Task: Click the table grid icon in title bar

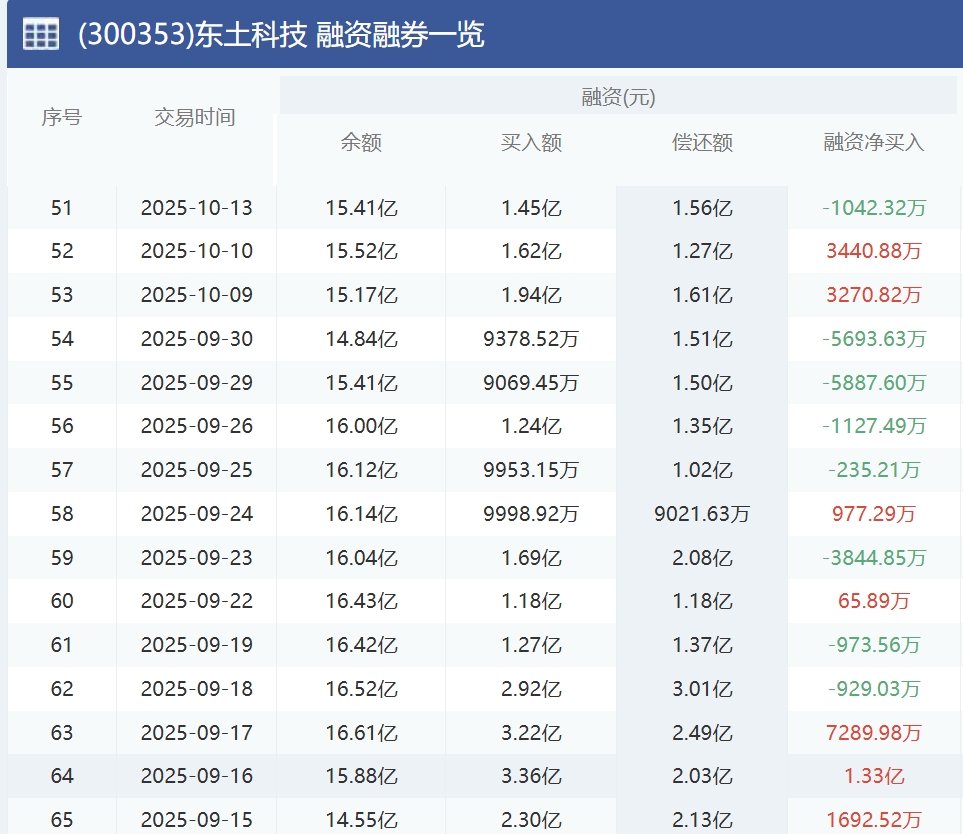Action: tap(41, 34)
